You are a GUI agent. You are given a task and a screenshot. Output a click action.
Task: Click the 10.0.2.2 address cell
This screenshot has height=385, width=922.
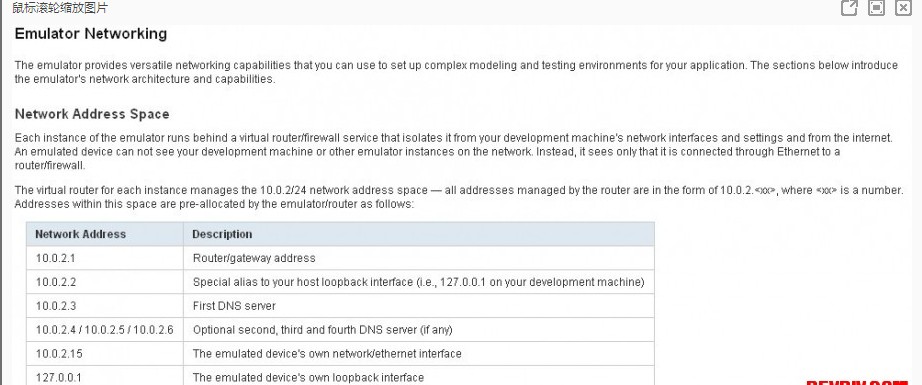click(105, 282)
